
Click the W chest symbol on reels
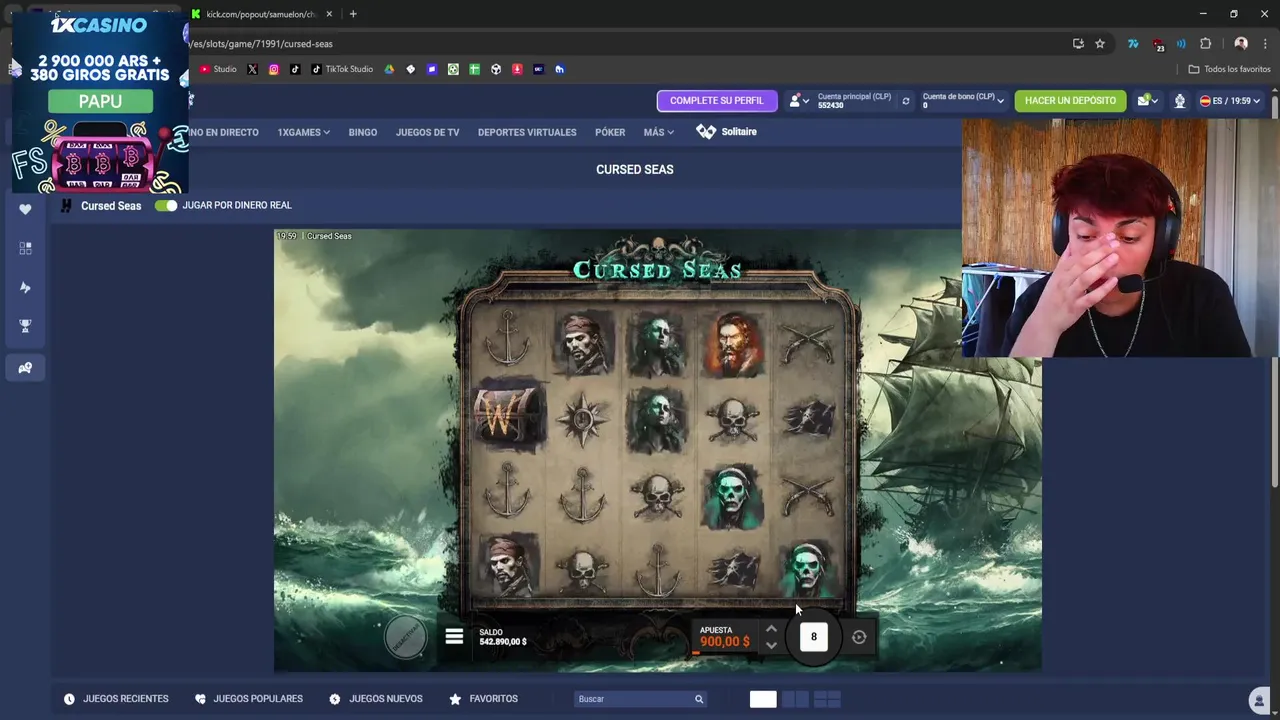coord(509,416)
